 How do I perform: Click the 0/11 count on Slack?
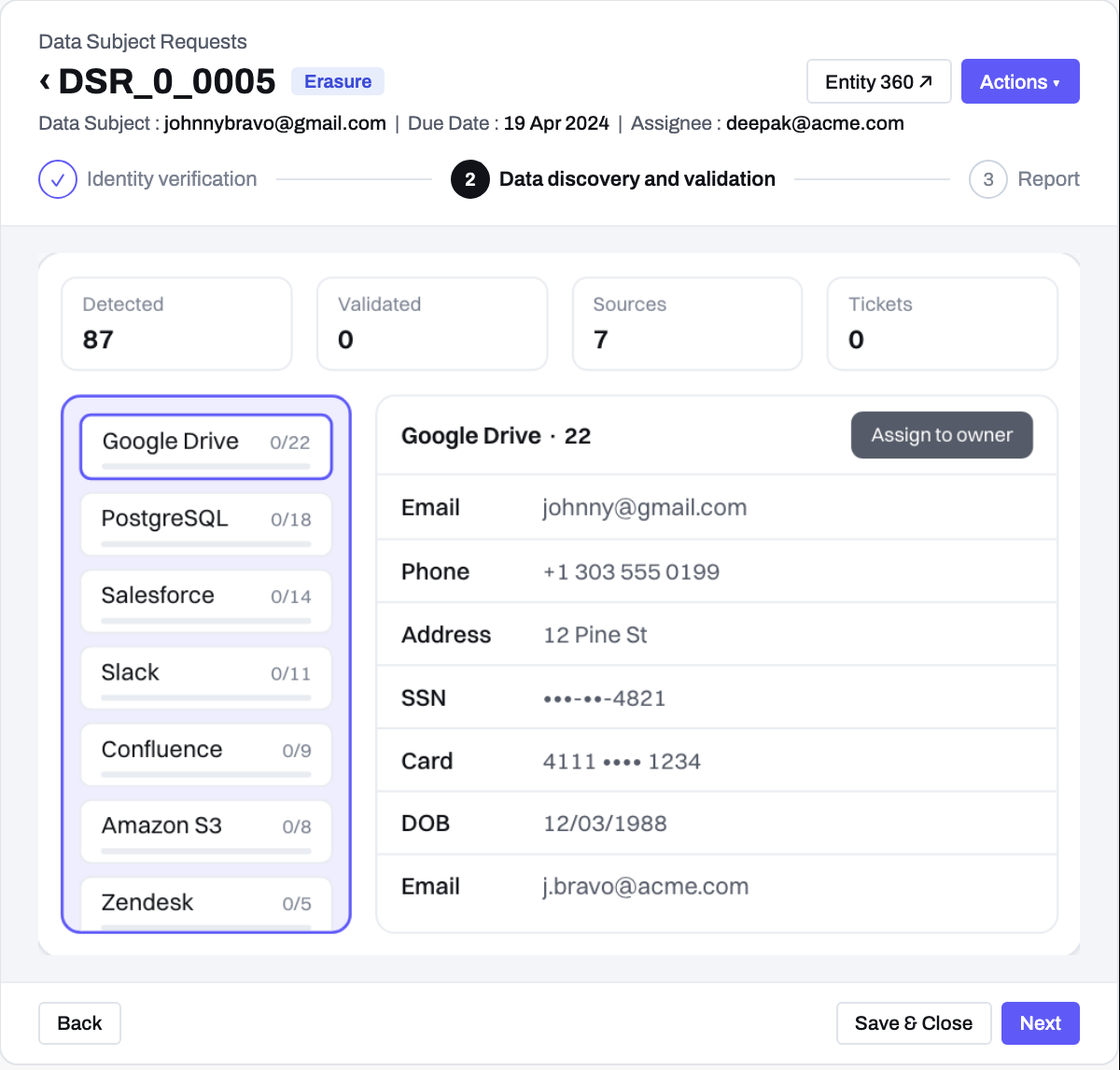pyautogui.click(x=290, y=673)
